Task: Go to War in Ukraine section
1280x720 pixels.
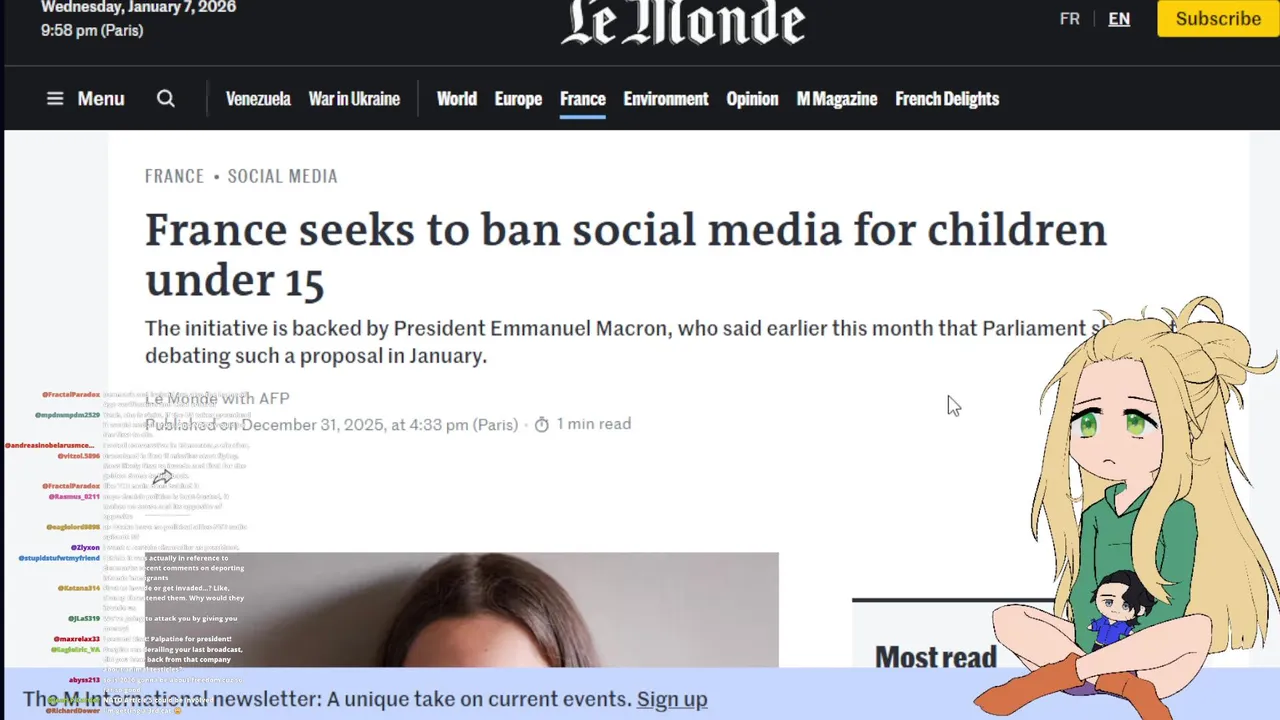Action: click(354, 99)
